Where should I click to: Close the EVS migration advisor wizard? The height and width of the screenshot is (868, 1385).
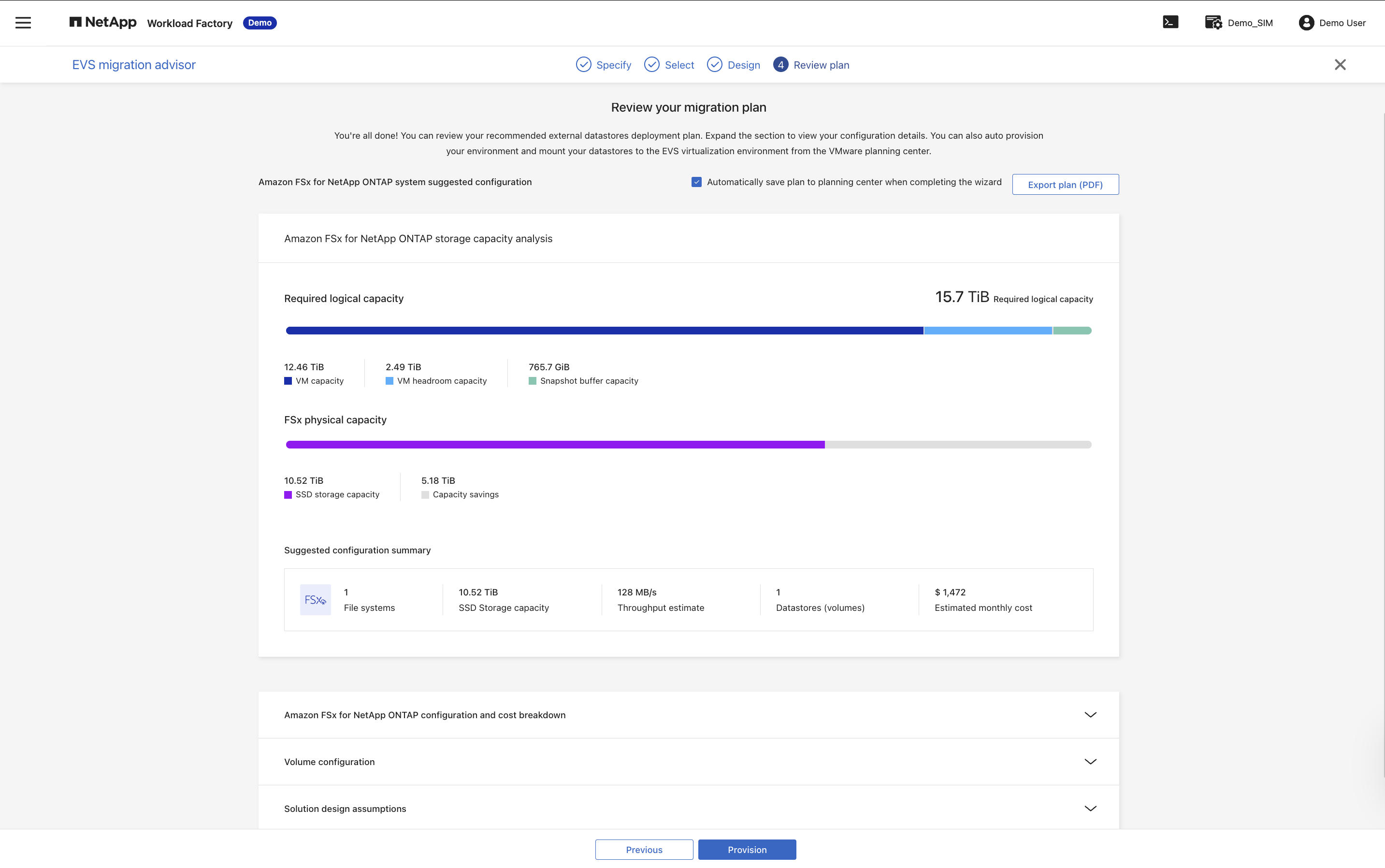1340,65
